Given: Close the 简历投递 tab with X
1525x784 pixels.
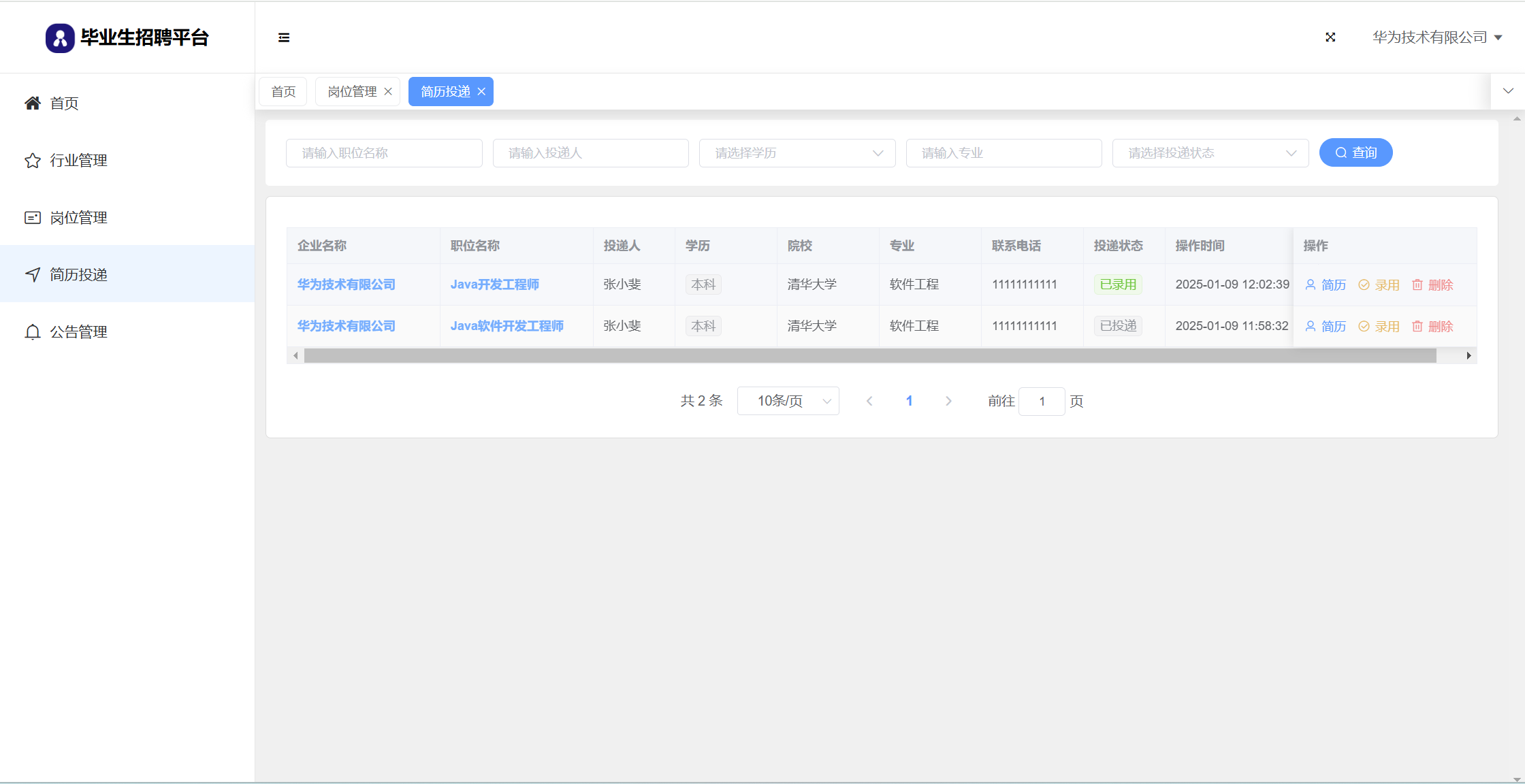Looking at the screenshot, I should (x=481, y=92).
